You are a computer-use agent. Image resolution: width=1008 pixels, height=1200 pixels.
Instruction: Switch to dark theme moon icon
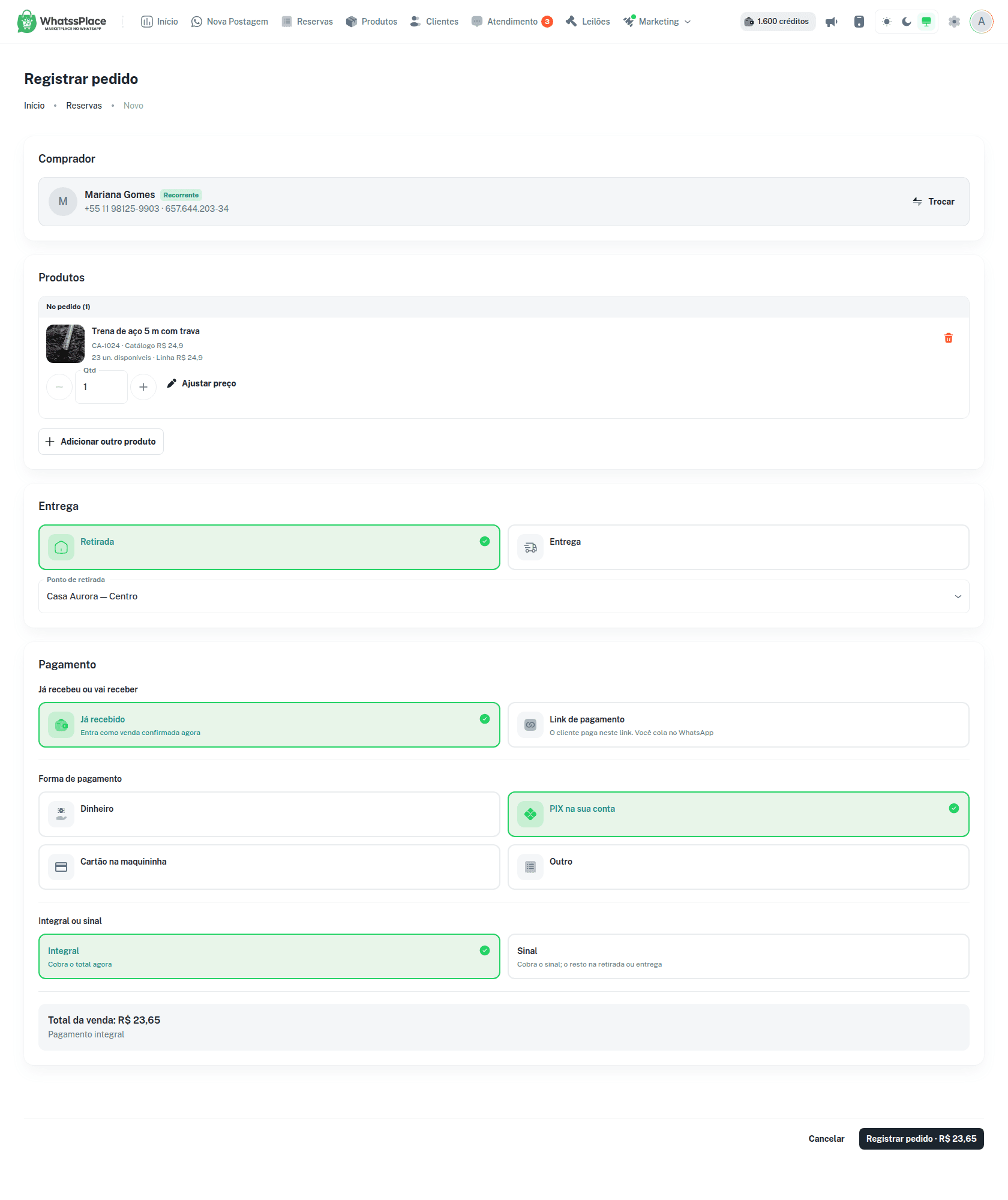(x=907, y=22)
